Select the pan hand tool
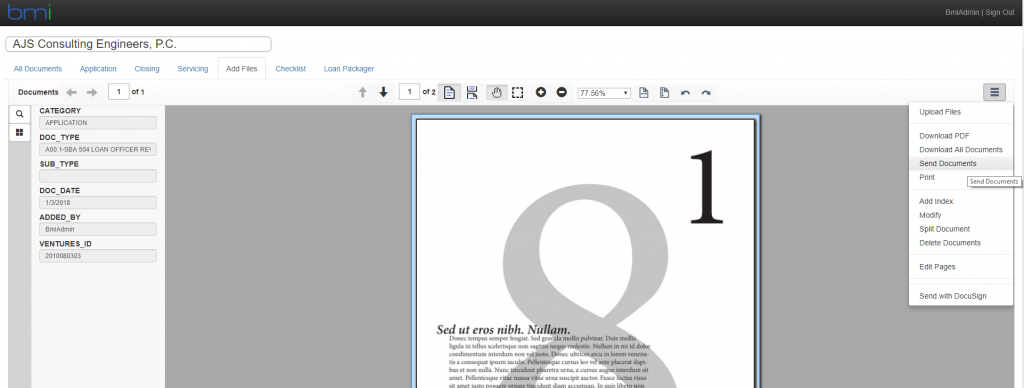The width and height of the screenshot is (1024, 388). click(x=496, y=93)
